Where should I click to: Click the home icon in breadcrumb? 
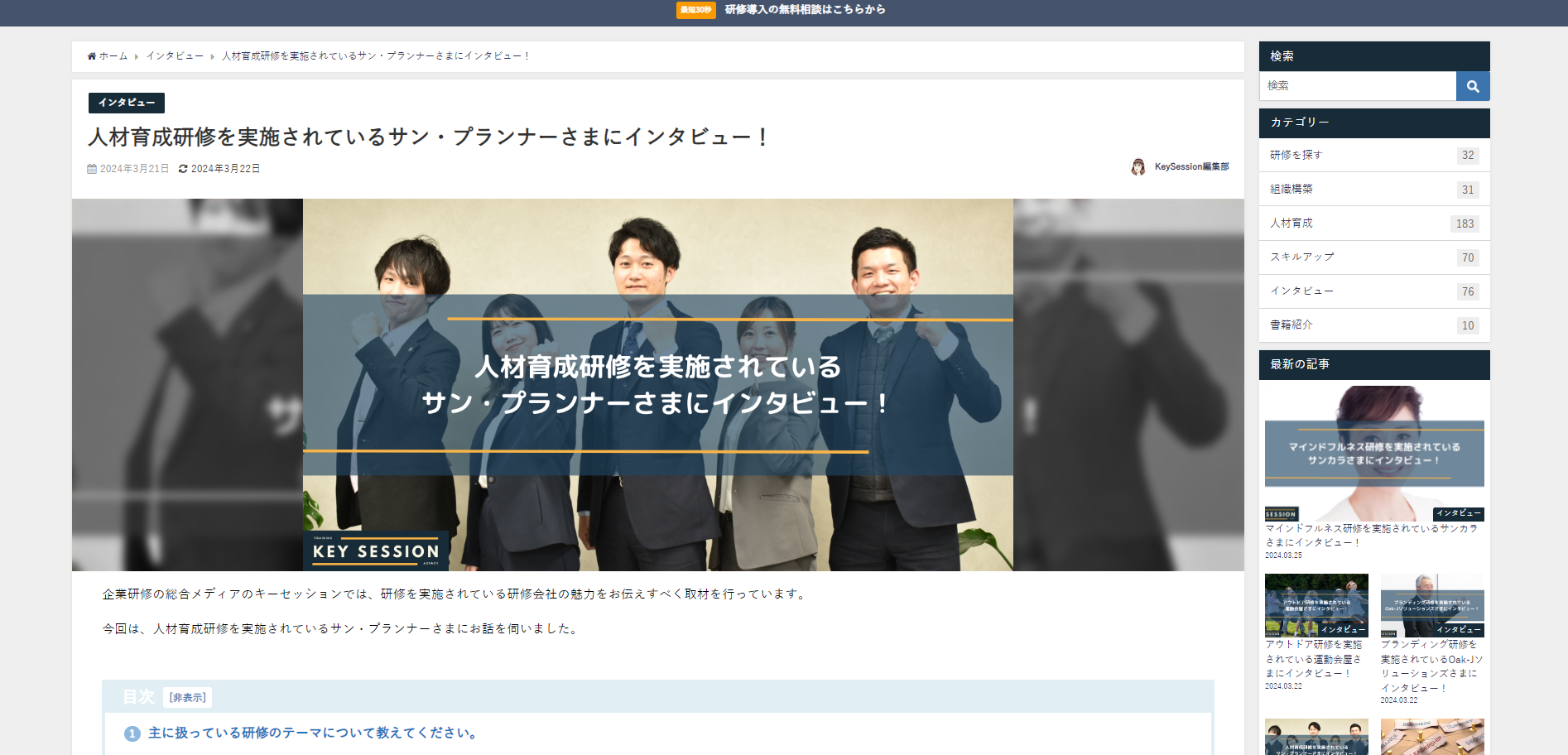pyautogui.click(x=92, y=56)
